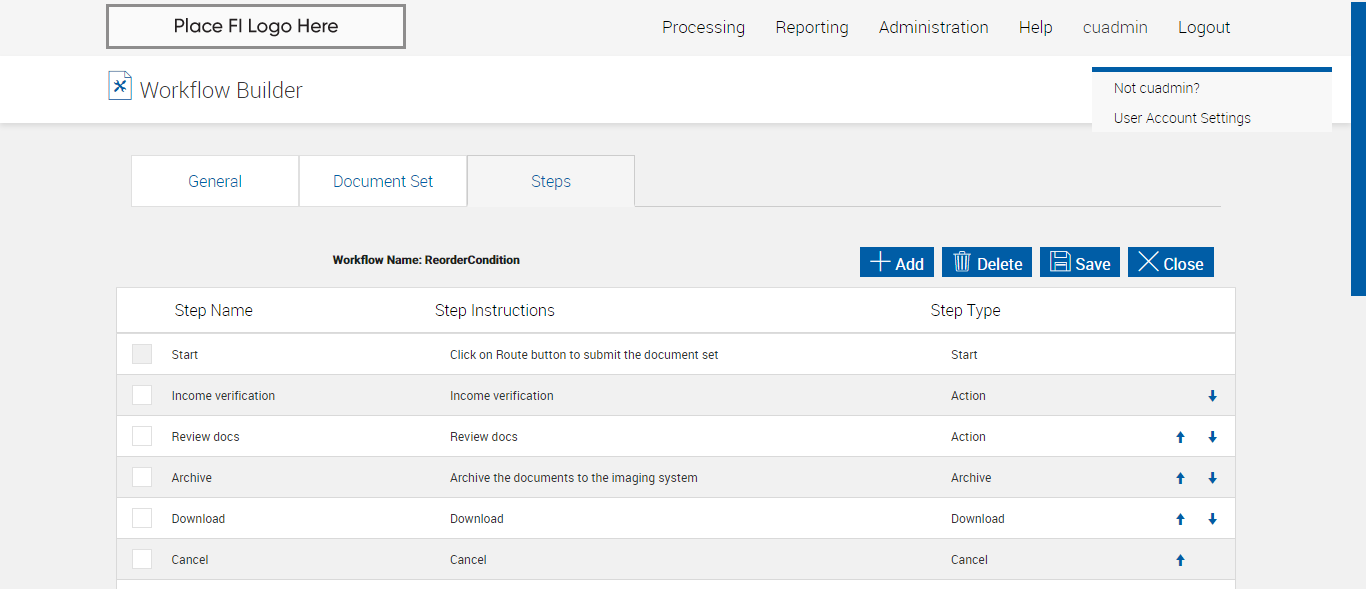Open User Account Settings link
This screenshot has width=1366, height=589.
[1182, 118]
